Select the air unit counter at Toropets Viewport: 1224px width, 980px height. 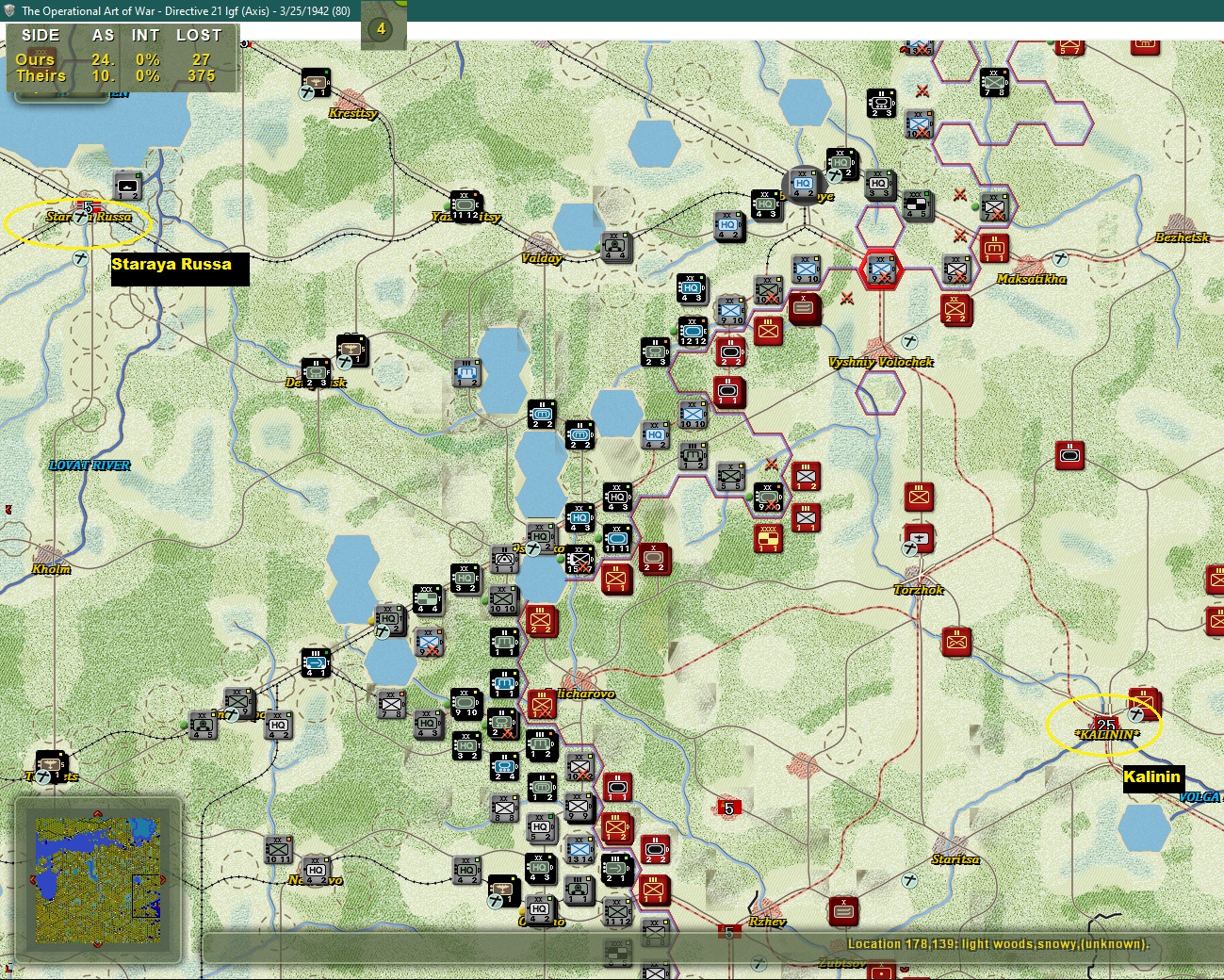tap(50, 767)
